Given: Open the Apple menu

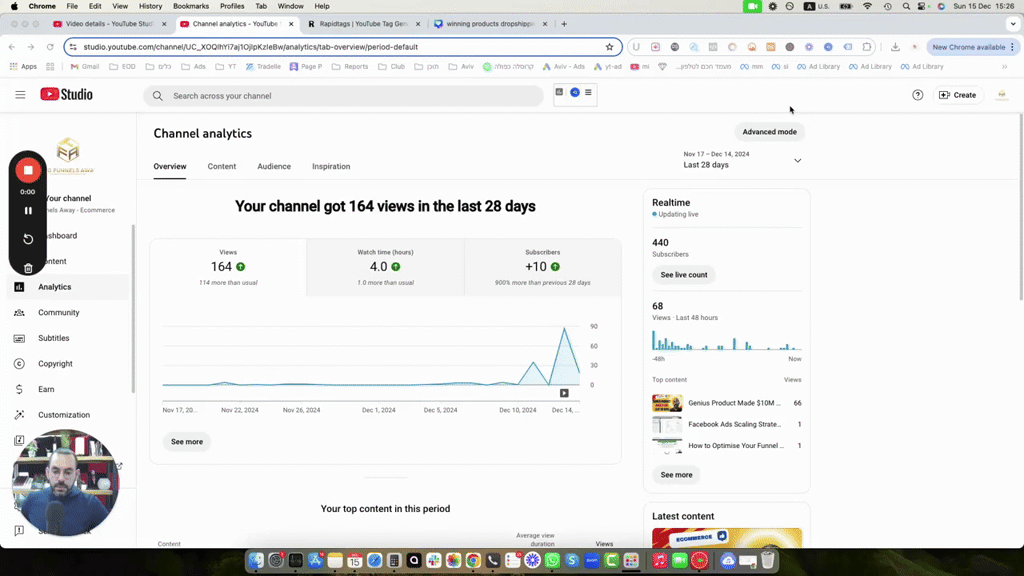Looking at the screenshot, I should 14,6.
